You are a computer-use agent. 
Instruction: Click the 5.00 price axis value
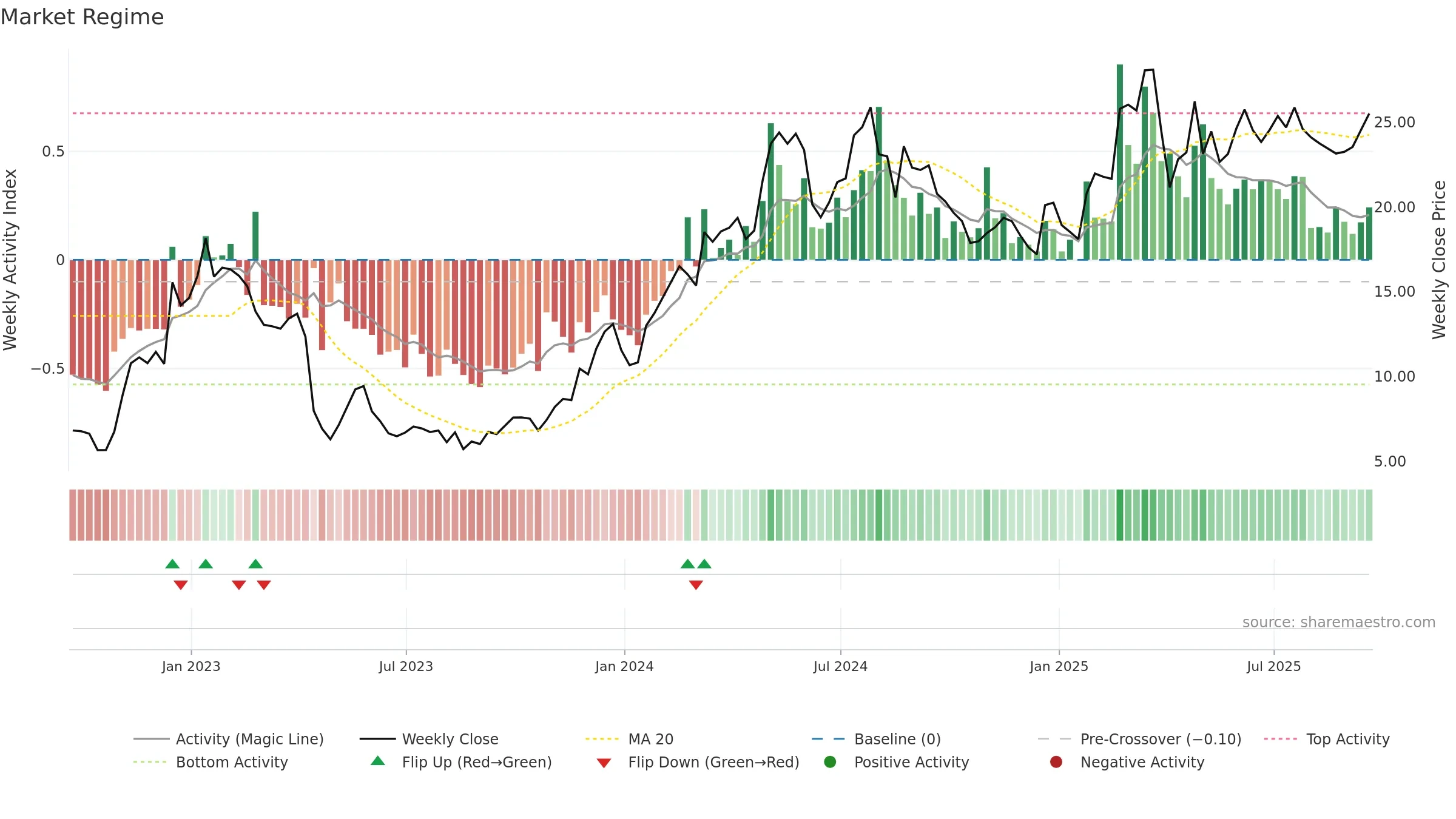[1390, 462]
